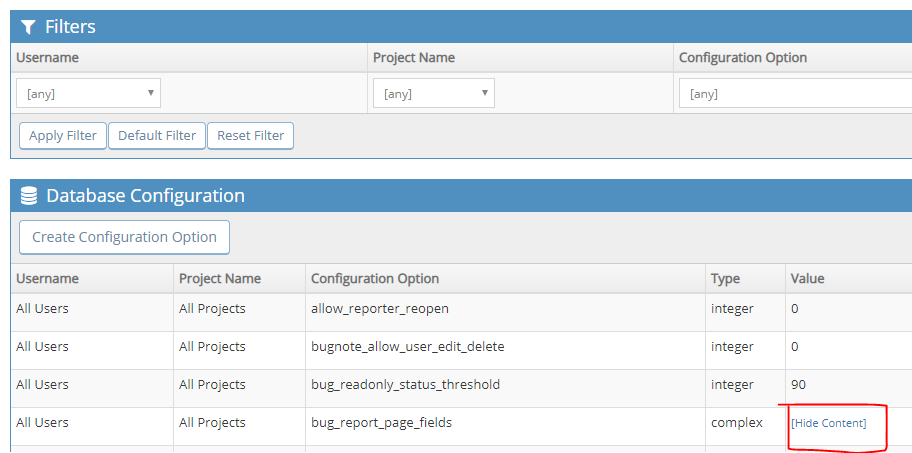Viewport: 912px width, 453px height.
Task: Click the table's Project Name column header
Action: pos(220,279)
